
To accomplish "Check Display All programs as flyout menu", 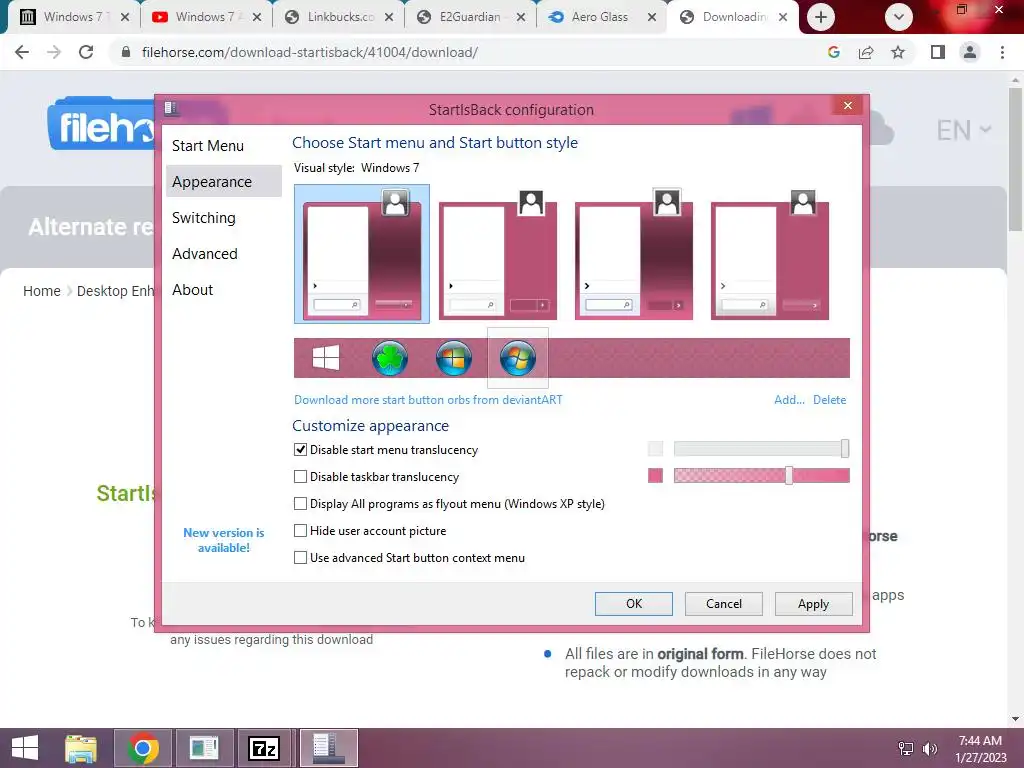I will [300, 504].
